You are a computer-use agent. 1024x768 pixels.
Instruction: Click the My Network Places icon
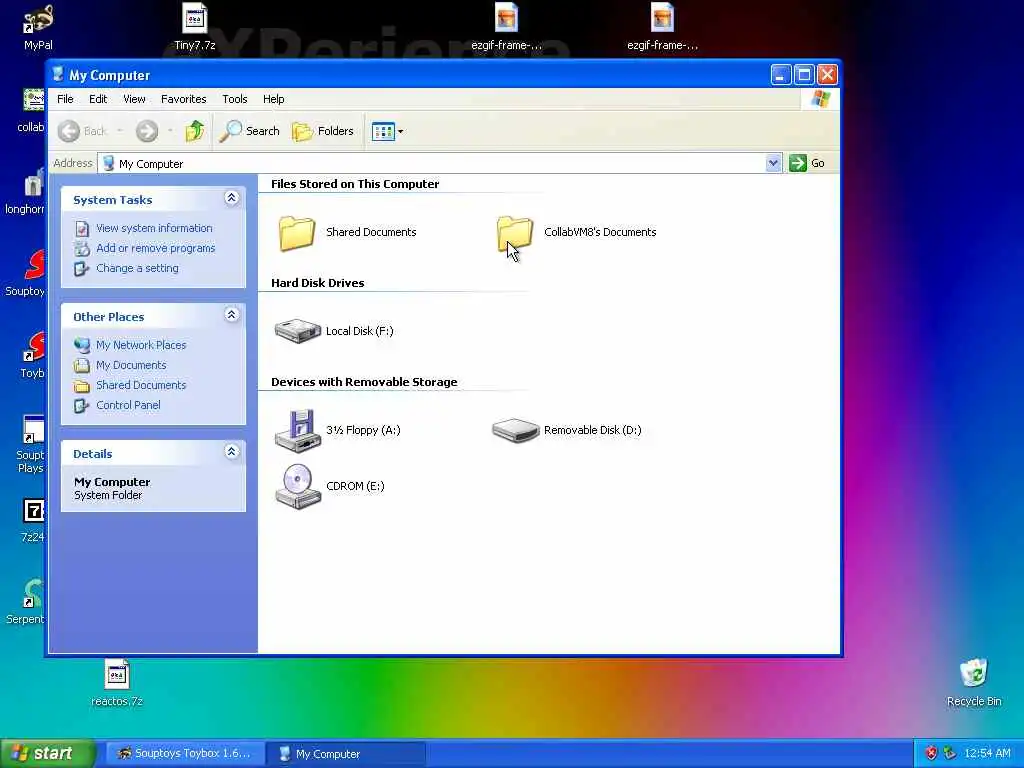82,345
